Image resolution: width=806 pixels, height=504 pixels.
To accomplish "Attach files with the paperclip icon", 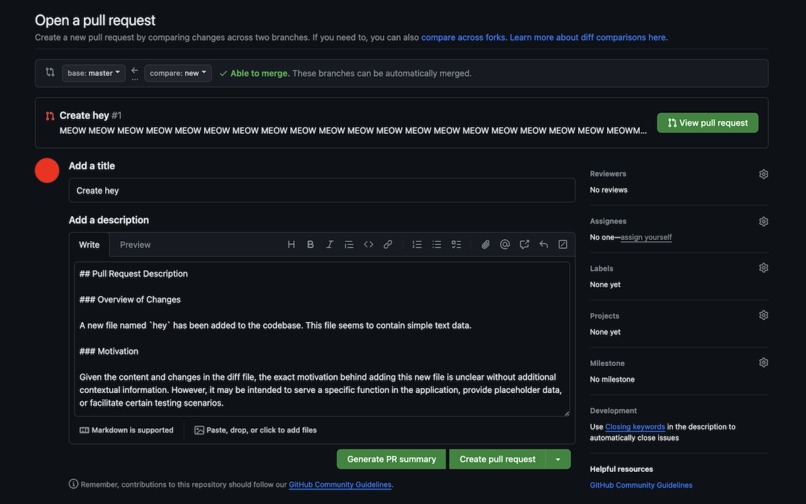I will (x=485, y=244).
